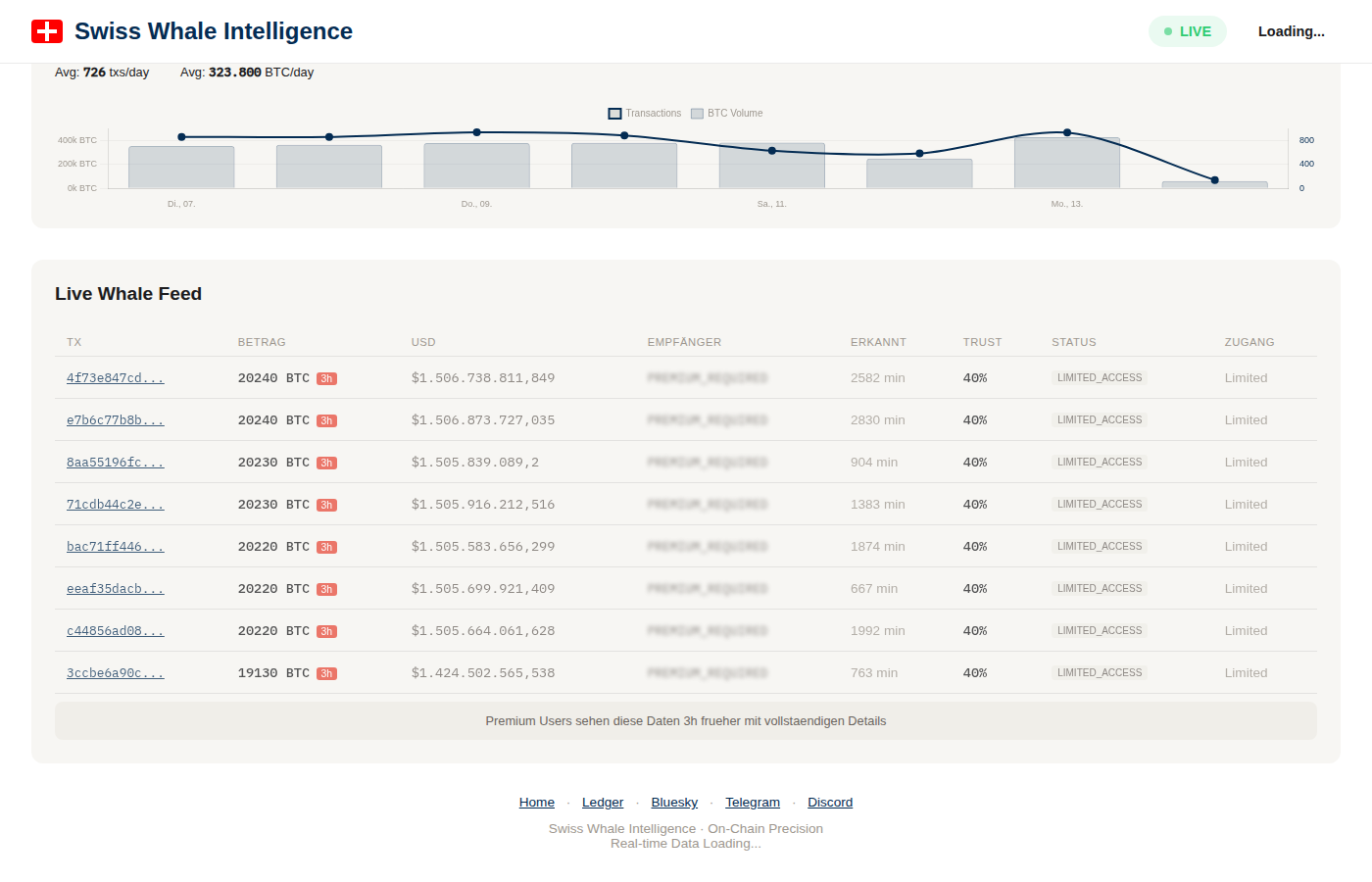Click the 3h delay badge on first row
Image resolution: width=1372 pixels, height=882 pixels.
[x=326, y=379]
